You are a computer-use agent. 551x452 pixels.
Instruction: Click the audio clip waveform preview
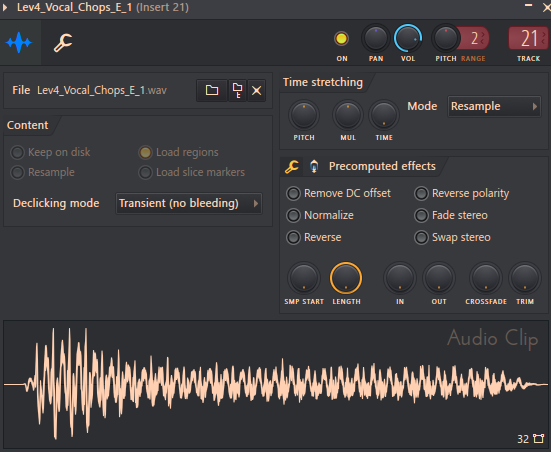276,384
